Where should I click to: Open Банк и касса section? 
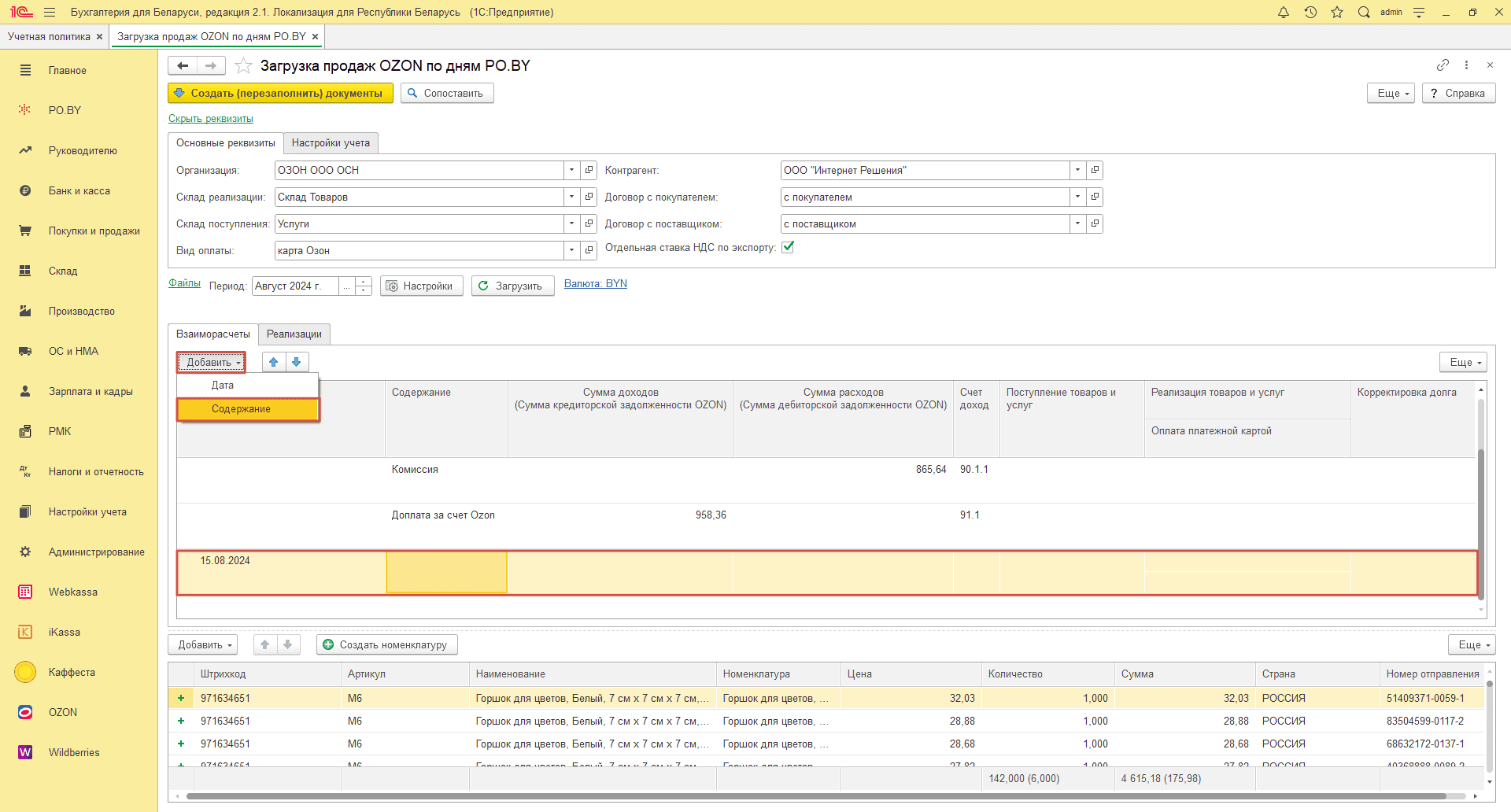click(79, 190)
